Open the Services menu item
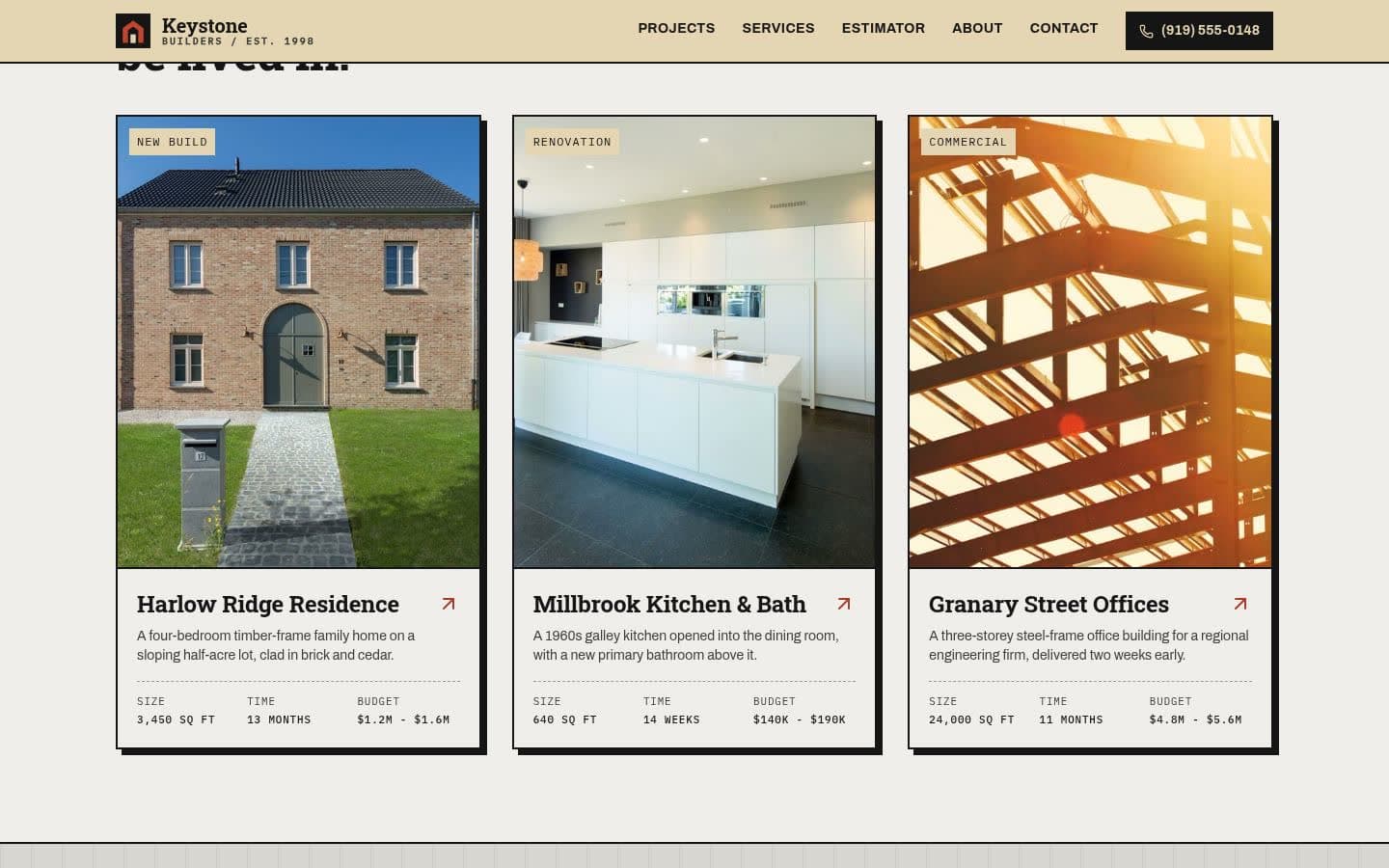The height and width of the screenshot is (868, 1389). [778, 28]
